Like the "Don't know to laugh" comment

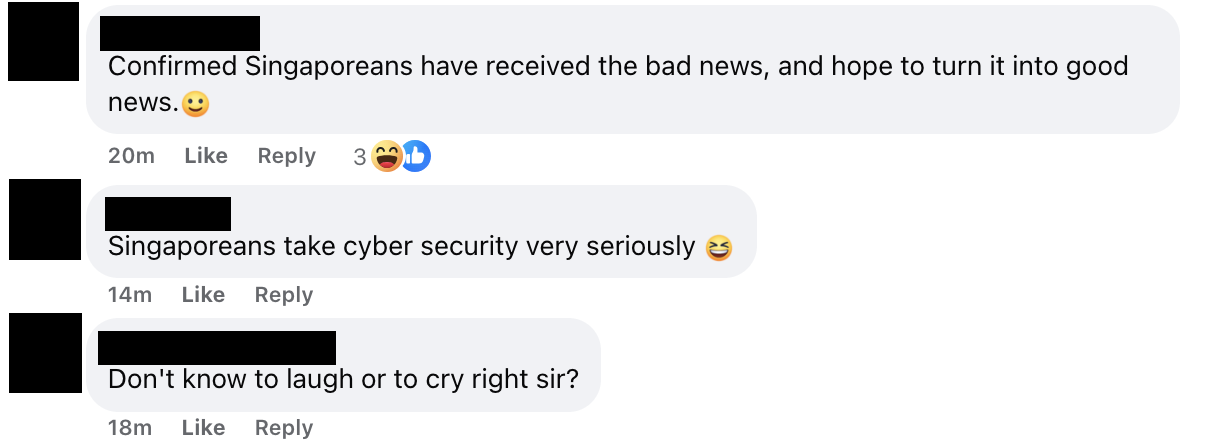pos(203,428)
